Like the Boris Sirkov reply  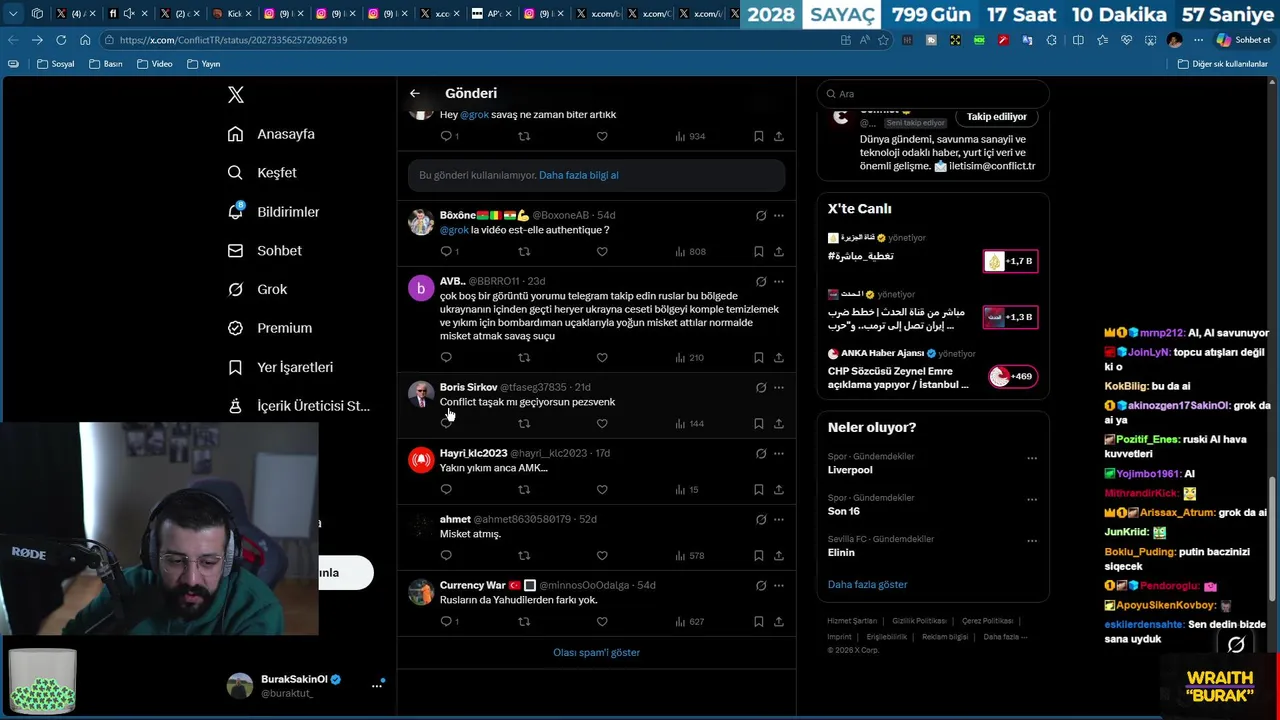[602, 424]
